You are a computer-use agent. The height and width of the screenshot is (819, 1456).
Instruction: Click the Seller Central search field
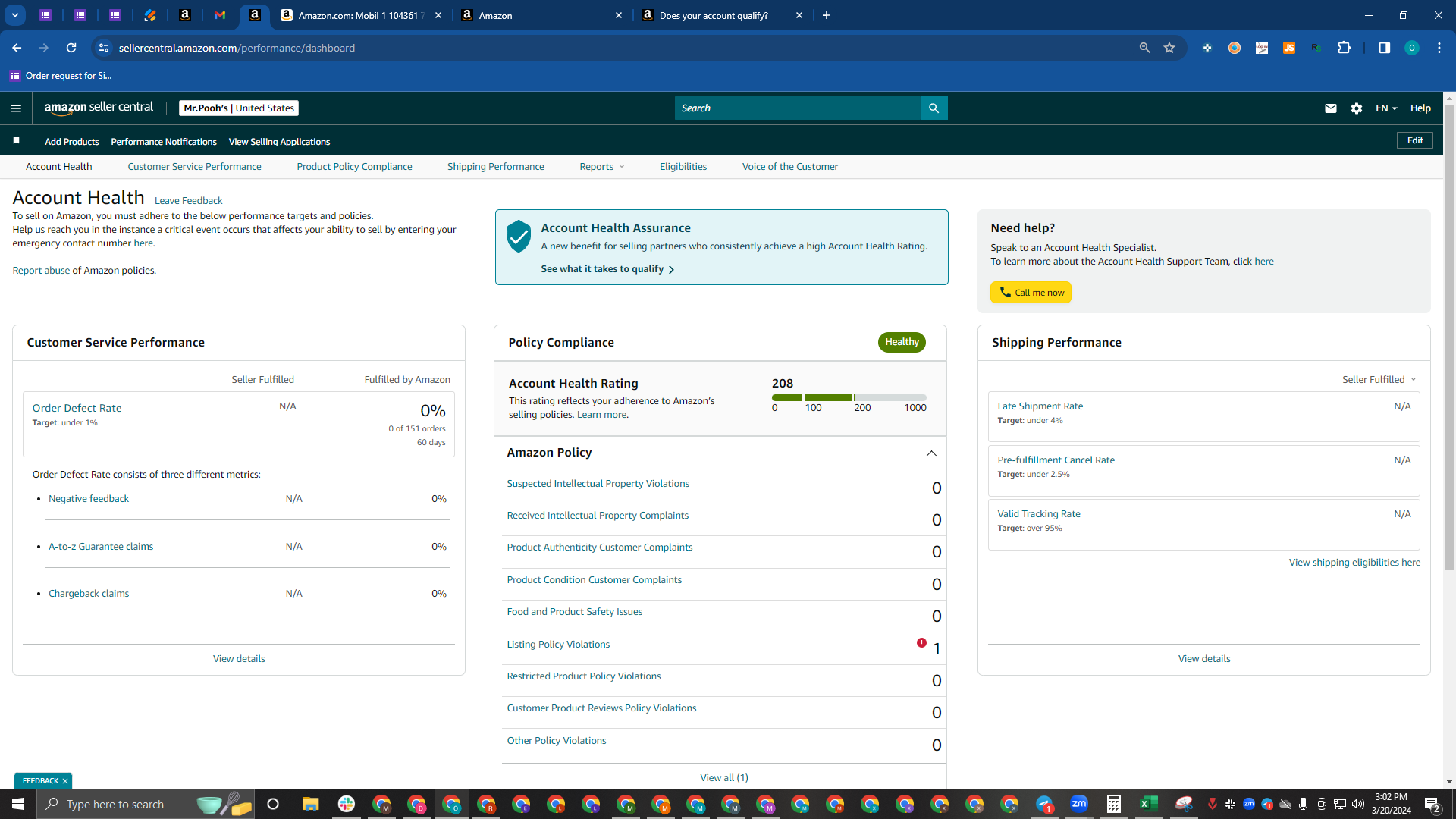pyautogui.click(x=797, y=108)
